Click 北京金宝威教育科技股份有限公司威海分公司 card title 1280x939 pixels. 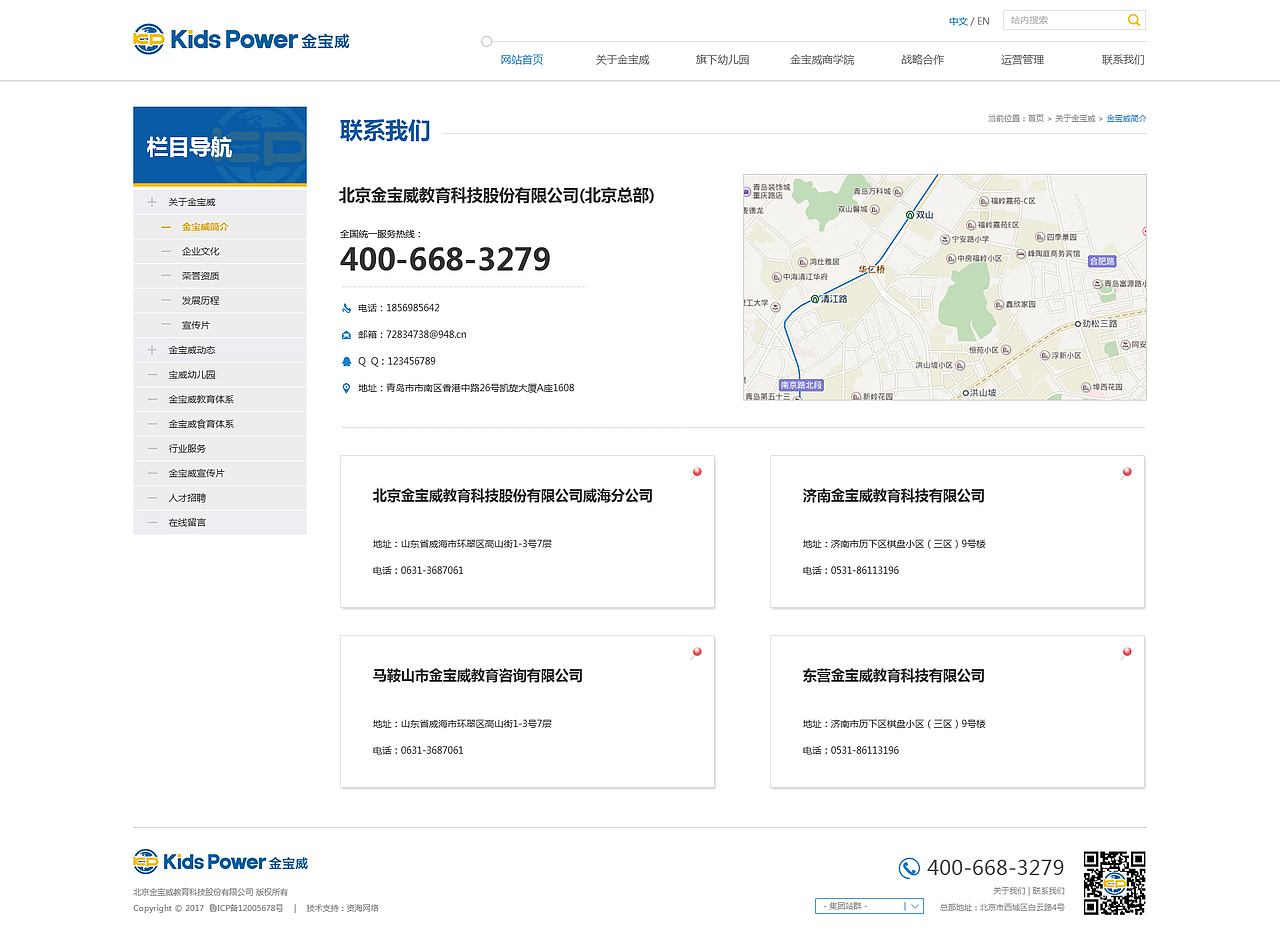[x=513, y=496]
